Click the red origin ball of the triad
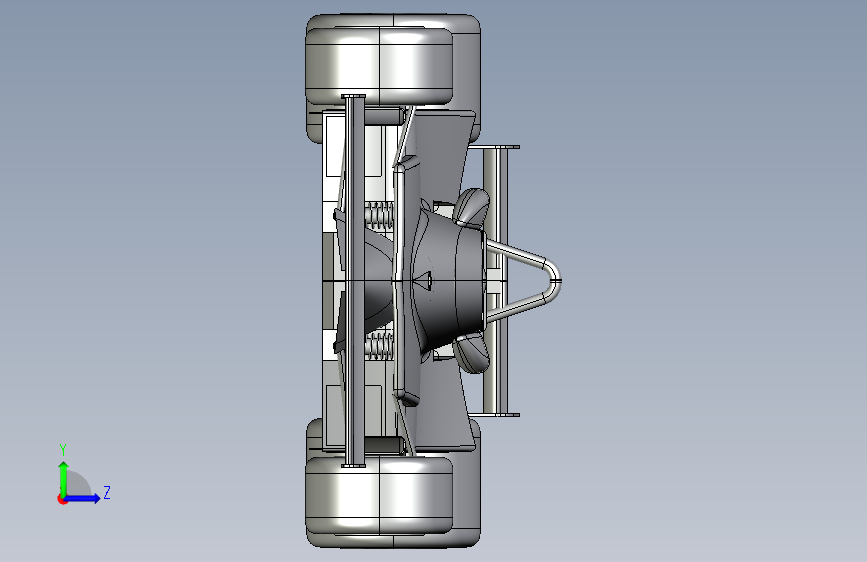The height and width of the screenshot is (562, 867). click(x=62, y=499)
